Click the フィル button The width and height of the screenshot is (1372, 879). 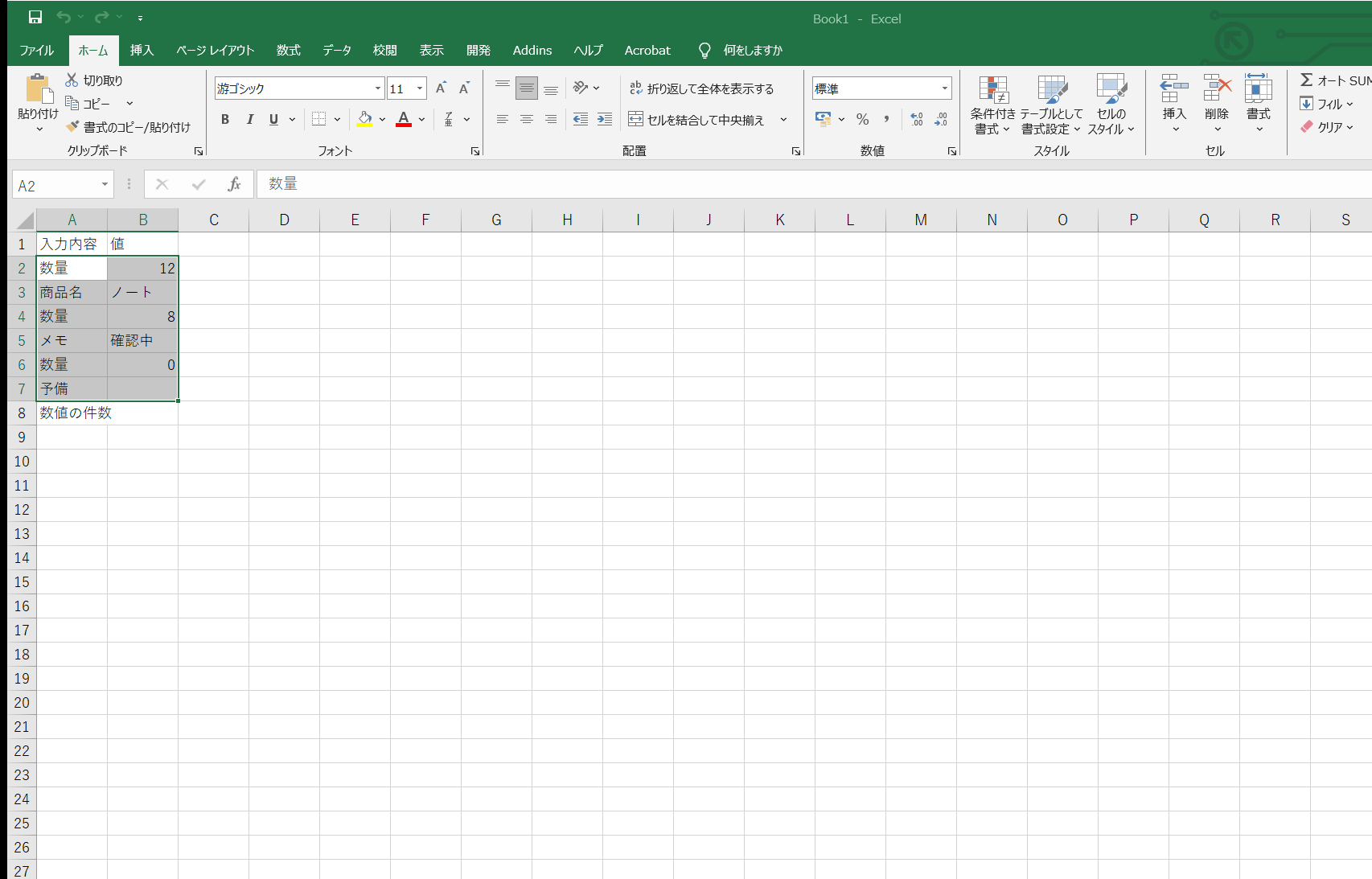[x=1321, y=103]
